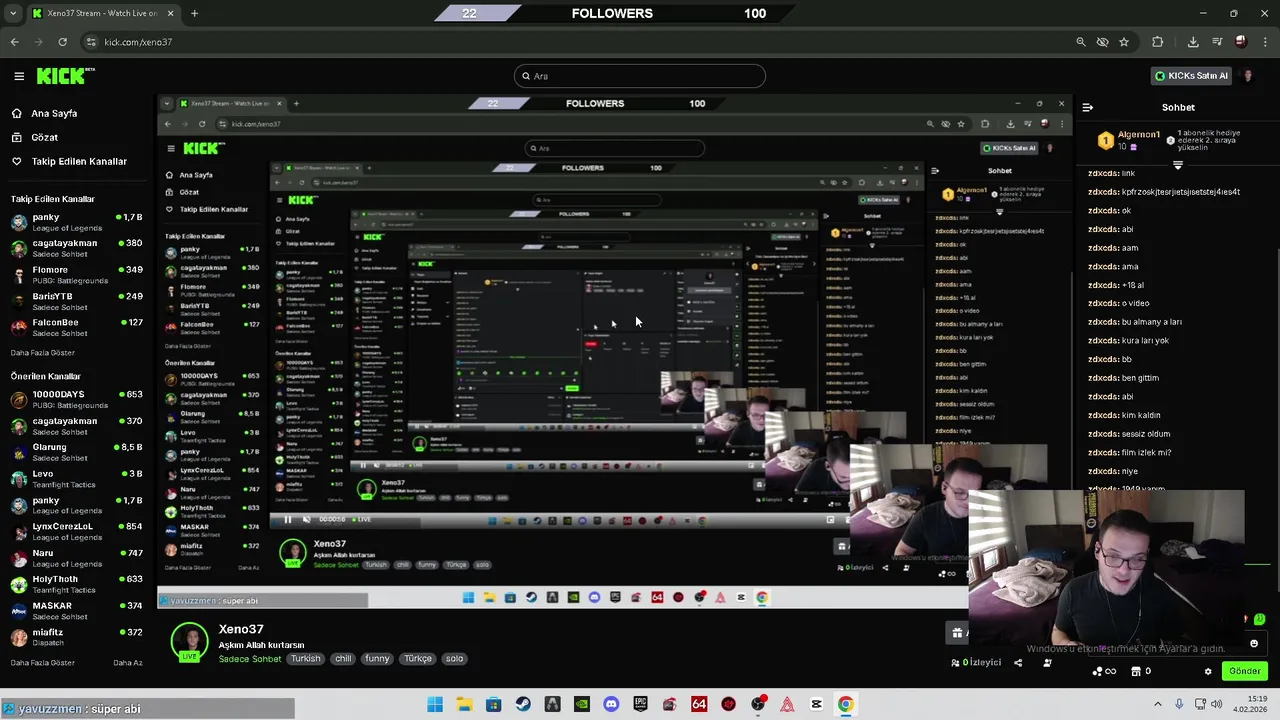This screenshot has height=720, width=1280.
Task: Select the chill tag
Action: point(343,659)
